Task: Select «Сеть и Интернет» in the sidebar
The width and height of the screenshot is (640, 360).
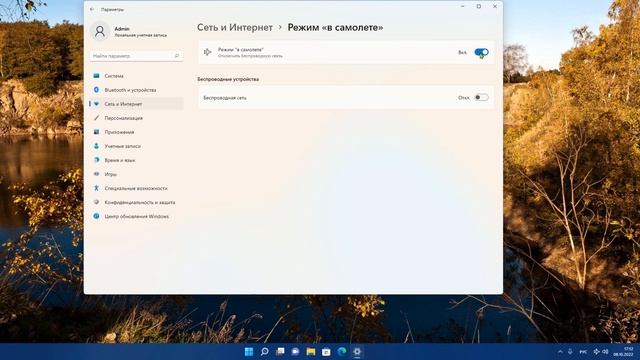Action: click(136, 104)
